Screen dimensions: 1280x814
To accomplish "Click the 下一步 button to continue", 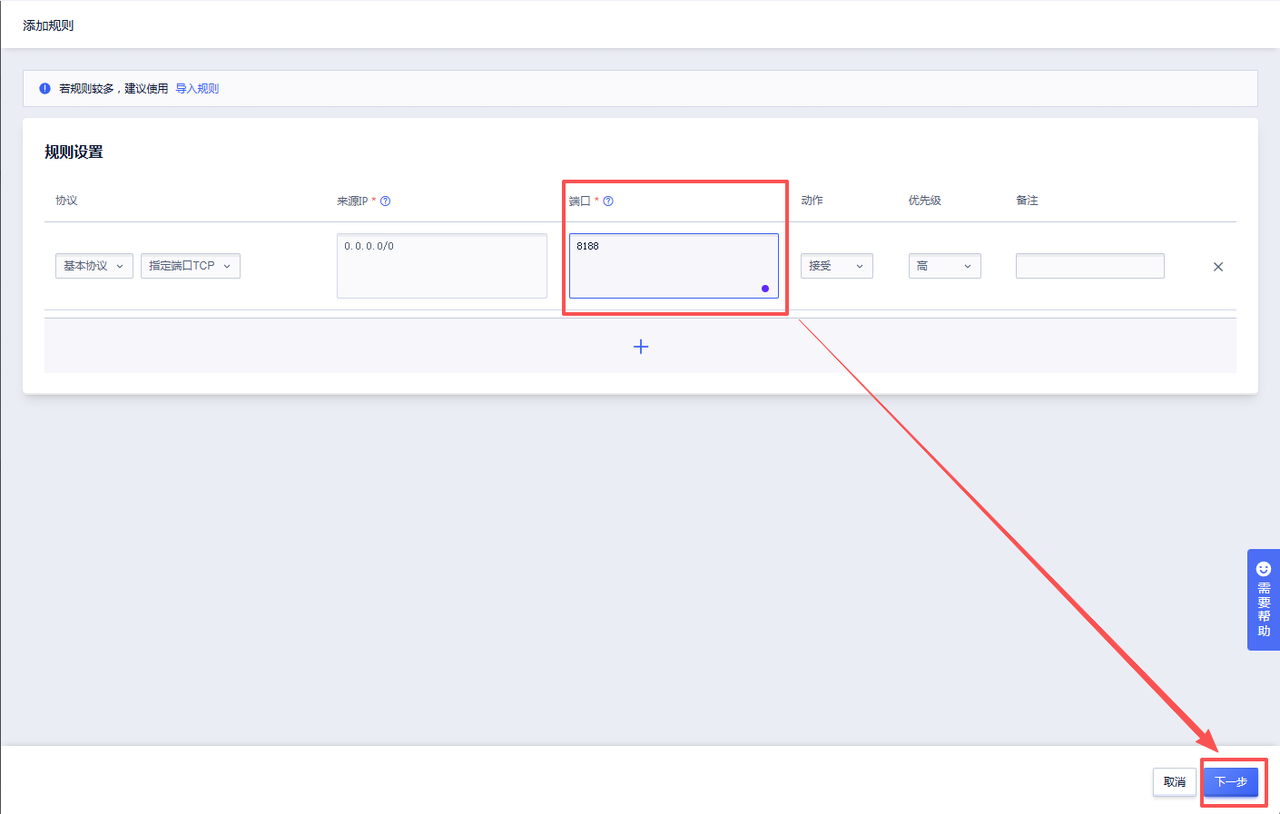I will (x=1230, y=782).
